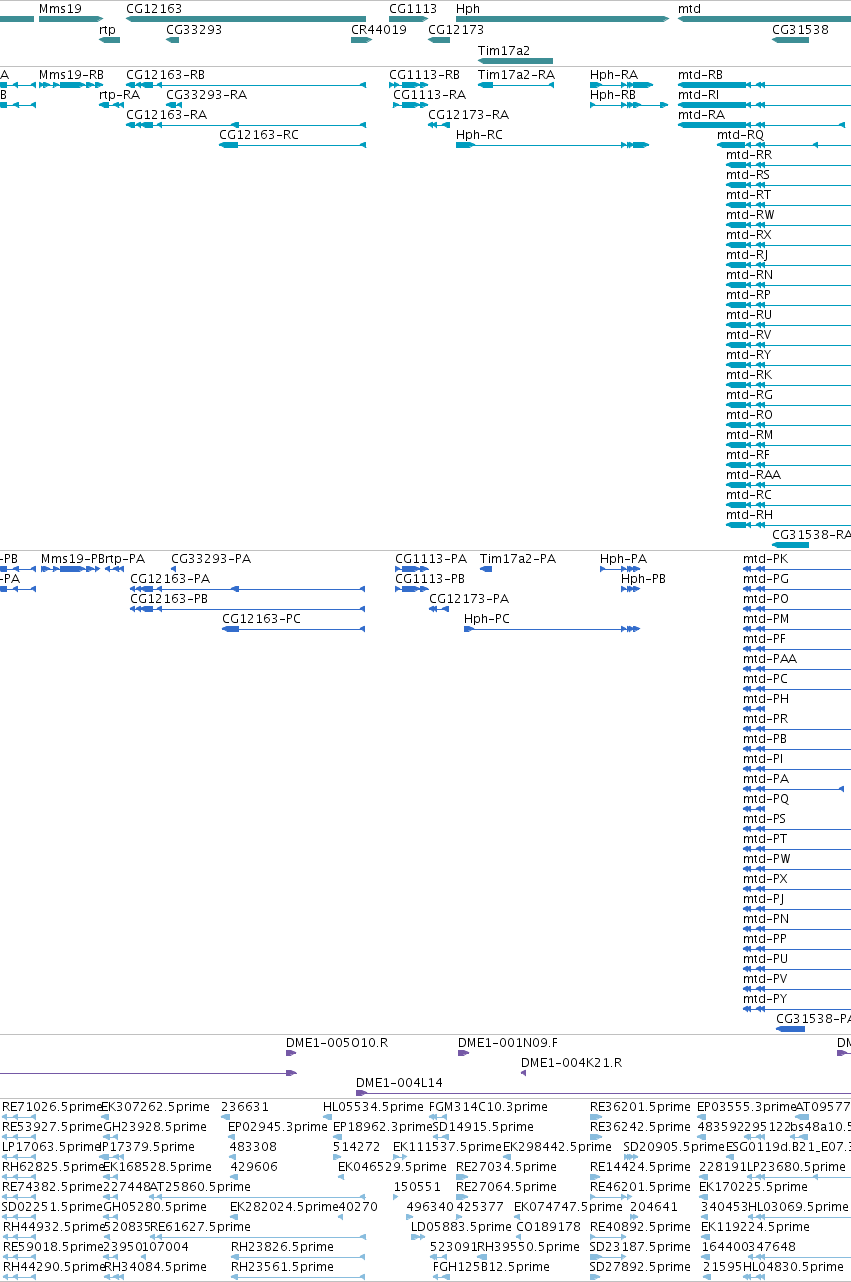The height and width of the screenshot is (1282, 851).
Task: Click the CG31538 gene label
Action: point(800,30)
